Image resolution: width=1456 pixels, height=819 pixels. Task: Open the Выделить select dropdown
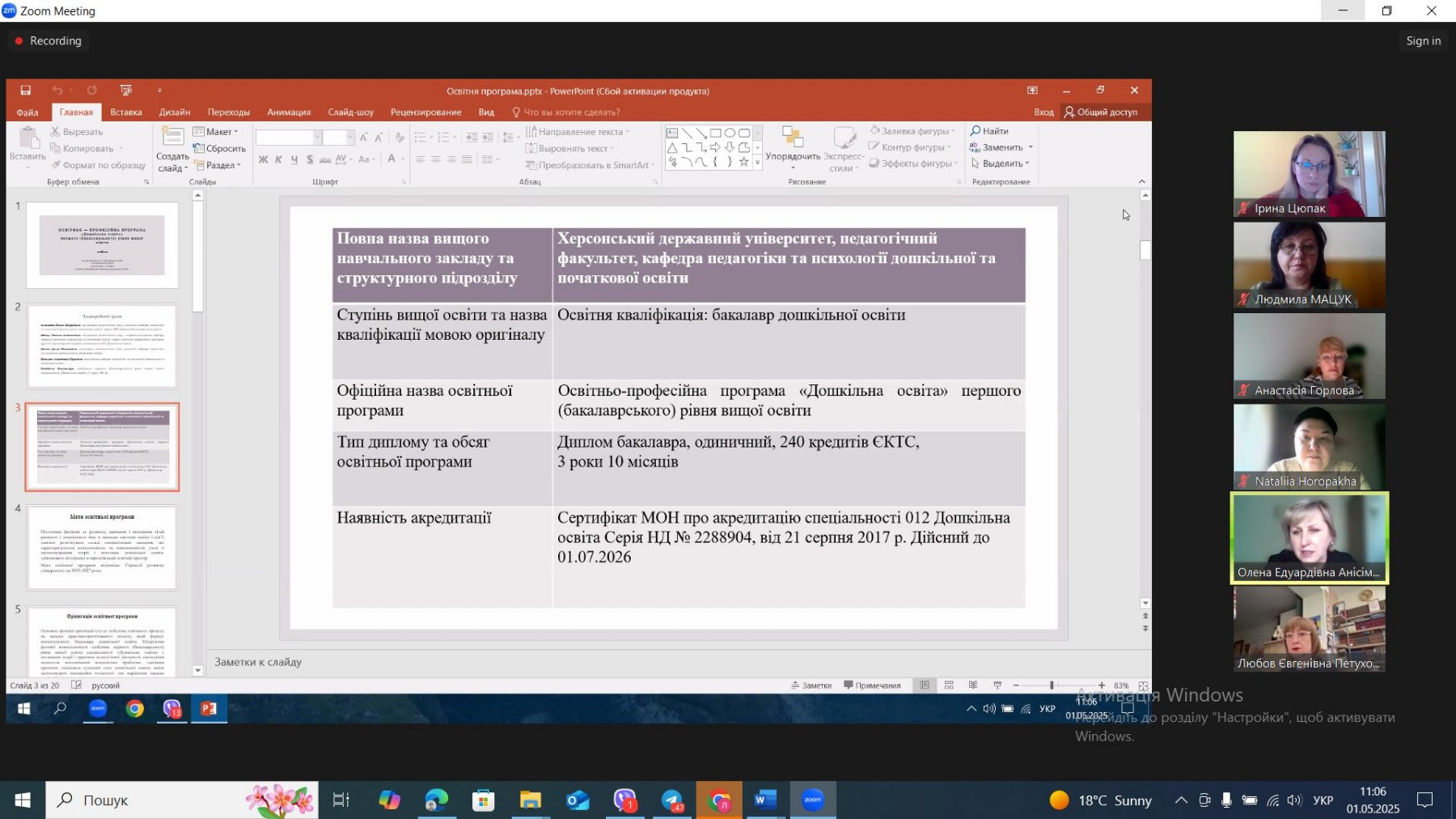click(x=1001, y=163)
